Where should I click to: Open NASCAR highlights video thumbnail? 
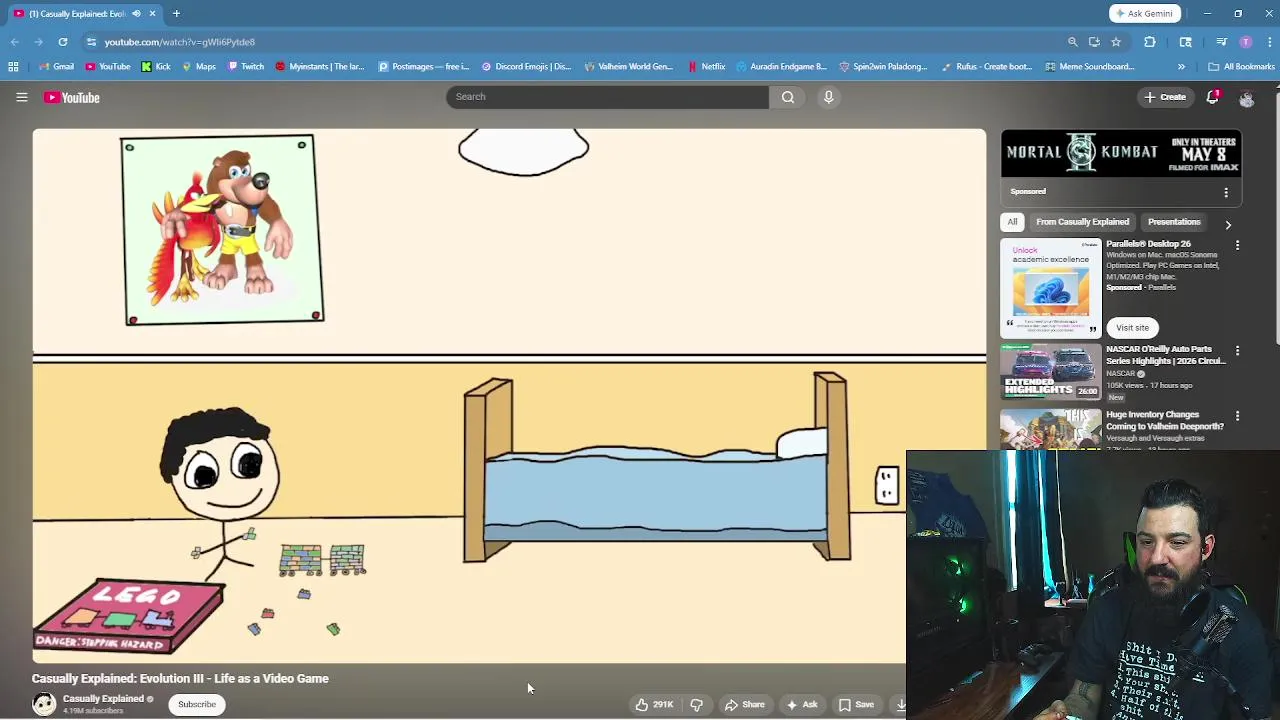1051,371
